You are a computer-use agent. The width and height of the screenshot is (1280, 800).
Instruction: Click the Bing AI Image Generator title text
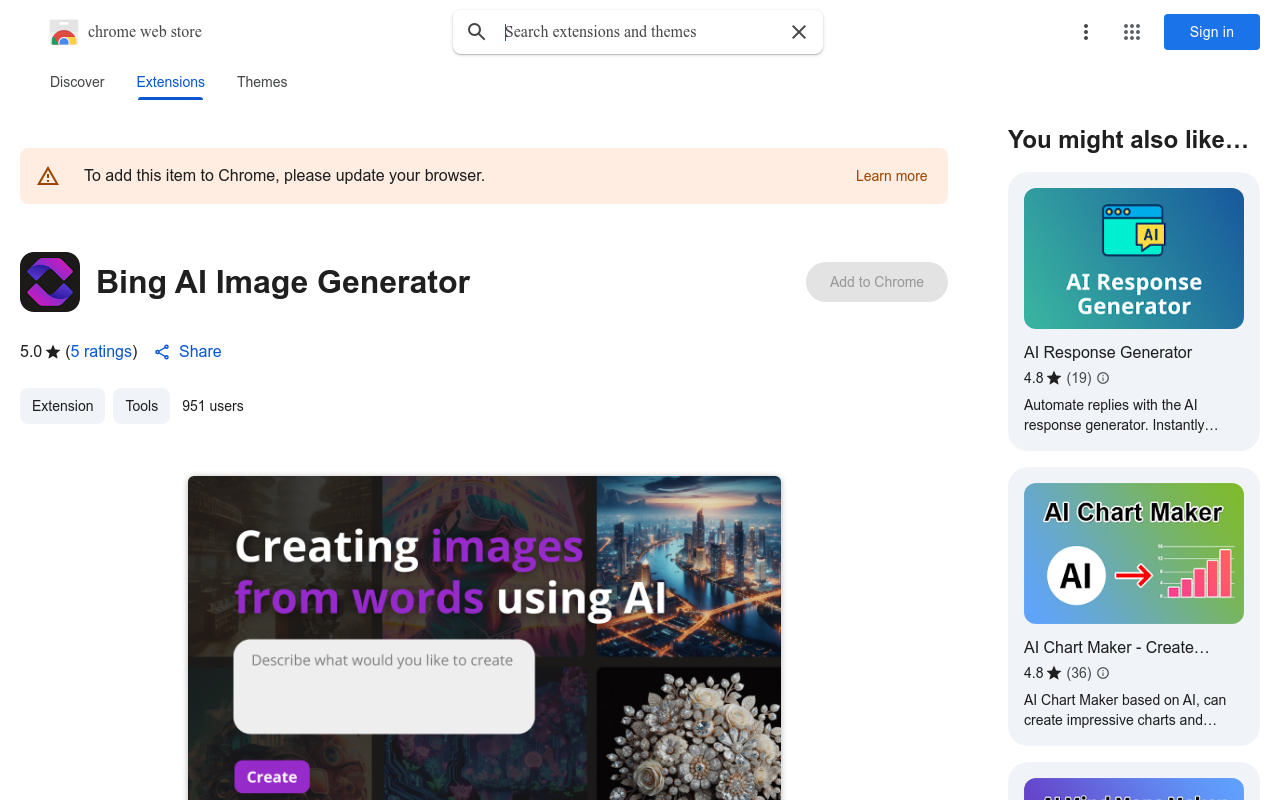click(283, 282)
